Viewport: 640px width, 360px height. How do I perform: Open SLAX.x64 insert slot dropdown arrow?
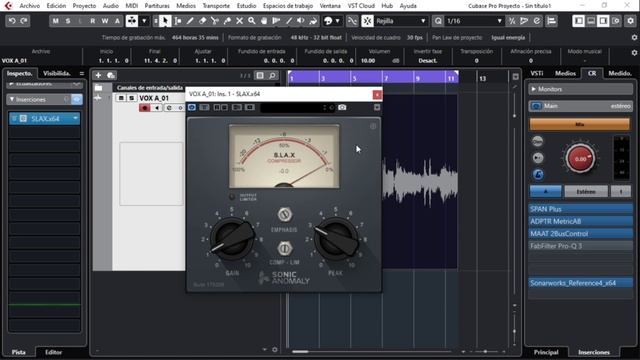[76, 118]
